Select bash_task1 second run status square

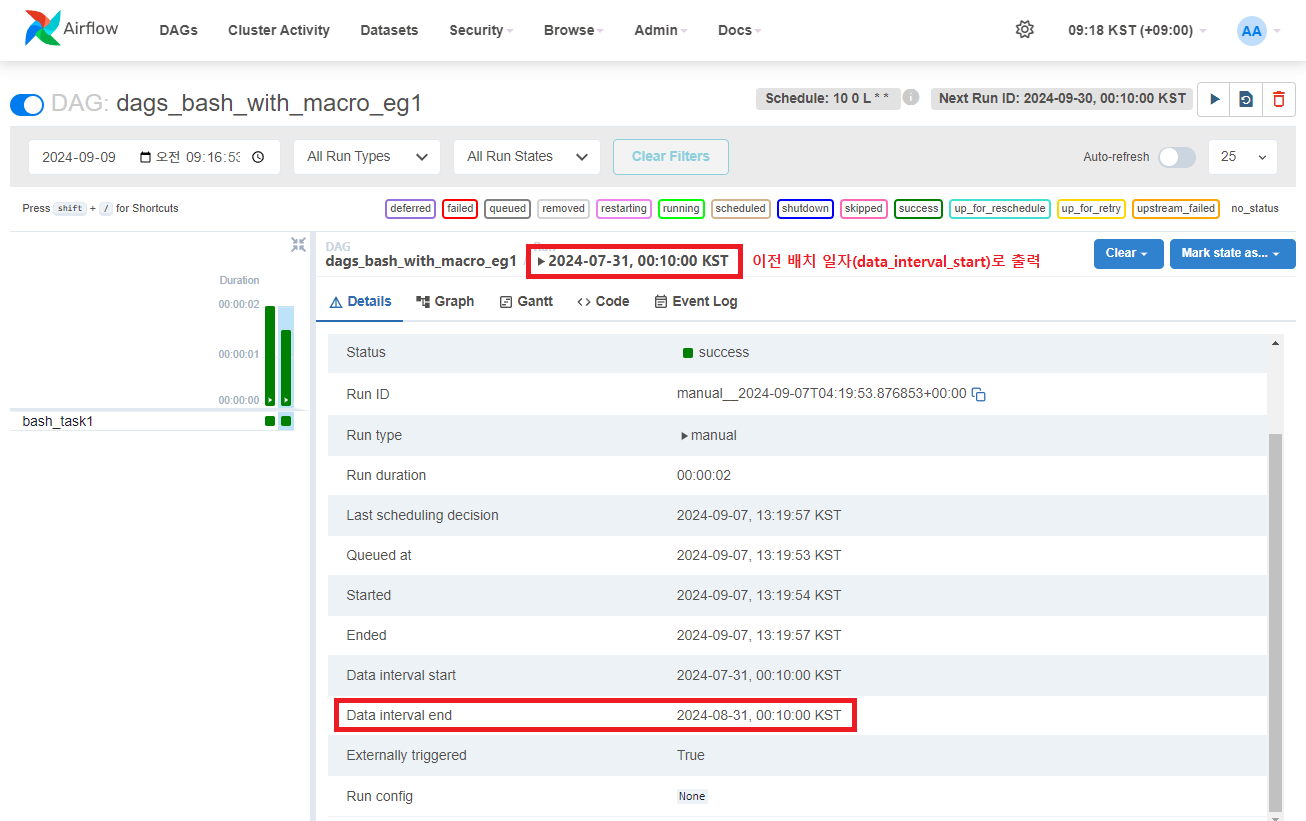pyautogui.click(x=286, y=421)
